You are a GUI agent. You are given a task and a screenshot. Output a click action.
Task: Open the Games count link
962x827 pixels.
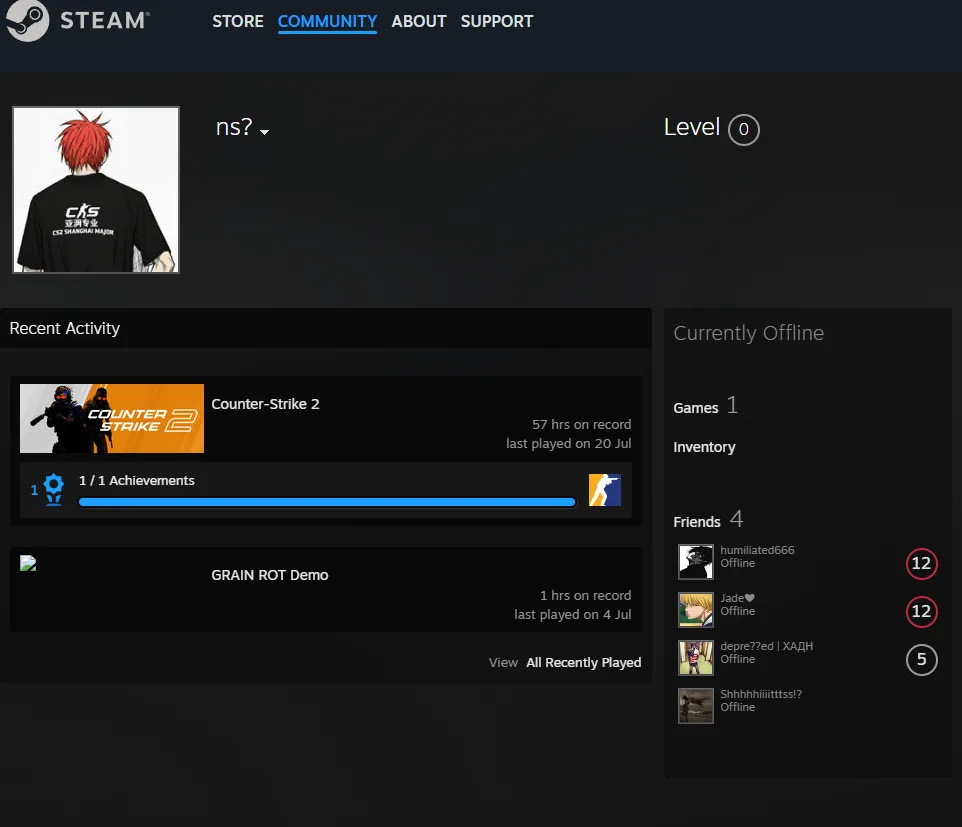(x=705, y=406)
